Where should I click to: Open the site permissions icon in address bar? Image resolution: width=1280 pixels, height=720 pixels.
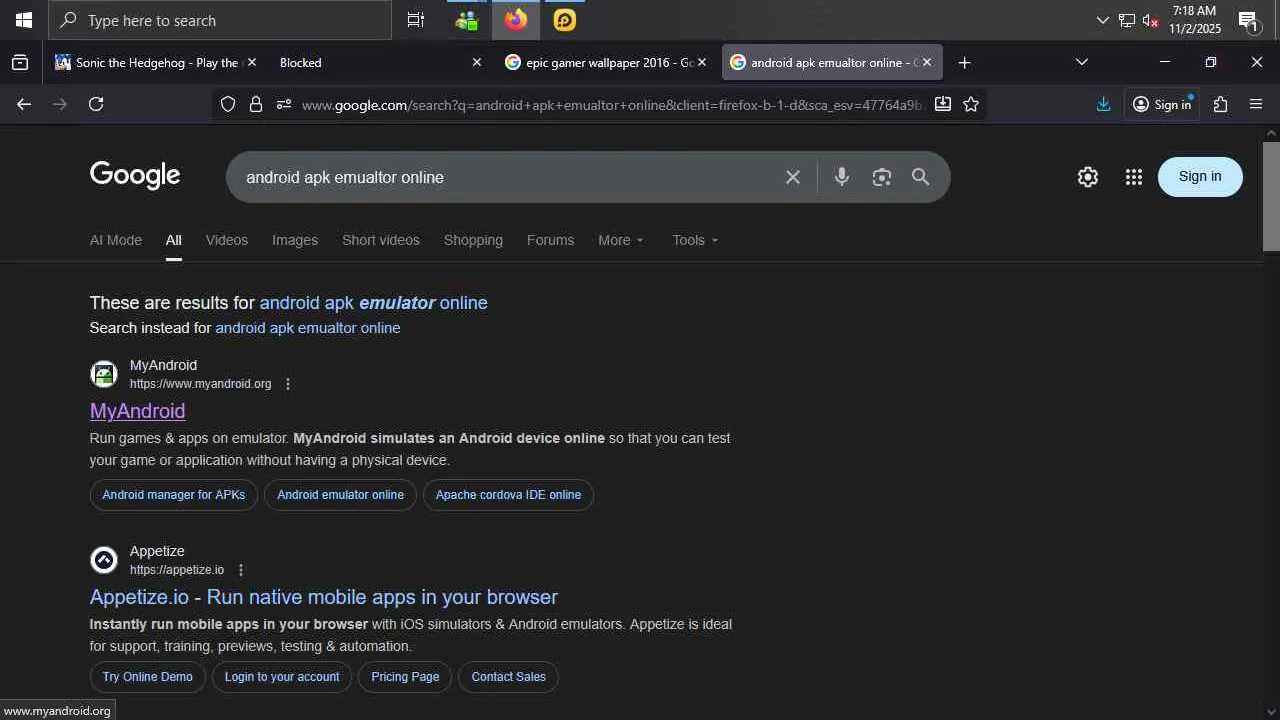coord(284,104)
